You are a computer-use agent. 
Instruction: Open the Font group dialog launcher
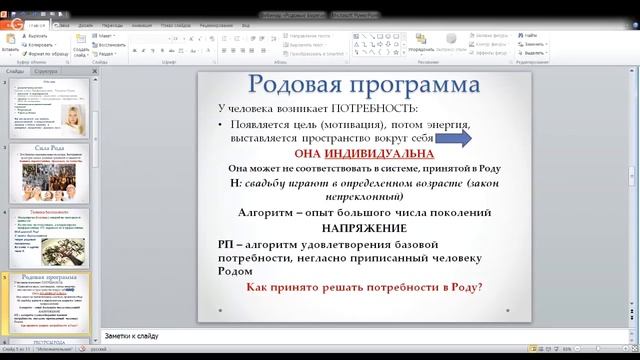pos(214,62)
